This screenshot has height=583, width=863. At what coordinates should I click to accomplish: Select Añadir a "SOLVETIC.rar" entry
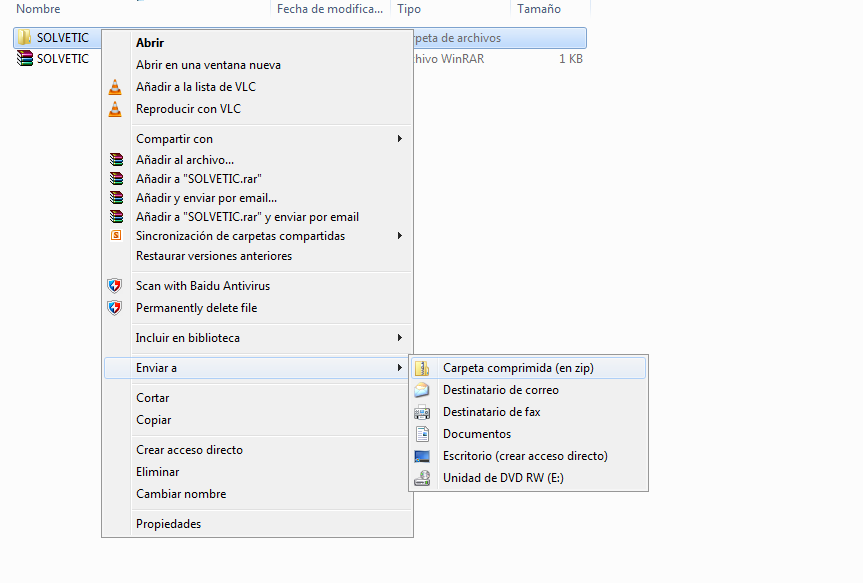pos(258,178)
